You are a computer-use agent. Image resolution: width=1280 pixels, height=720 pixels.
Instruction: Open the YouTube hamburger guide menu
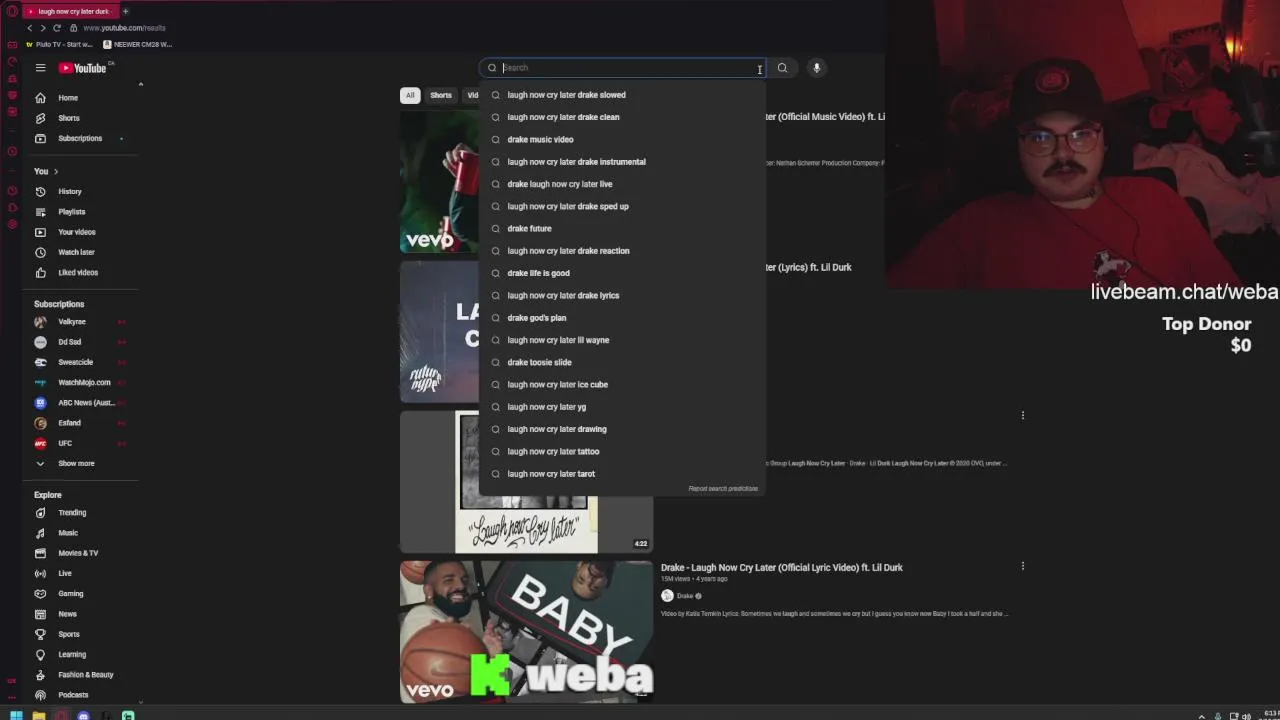(x=40, y=68)
